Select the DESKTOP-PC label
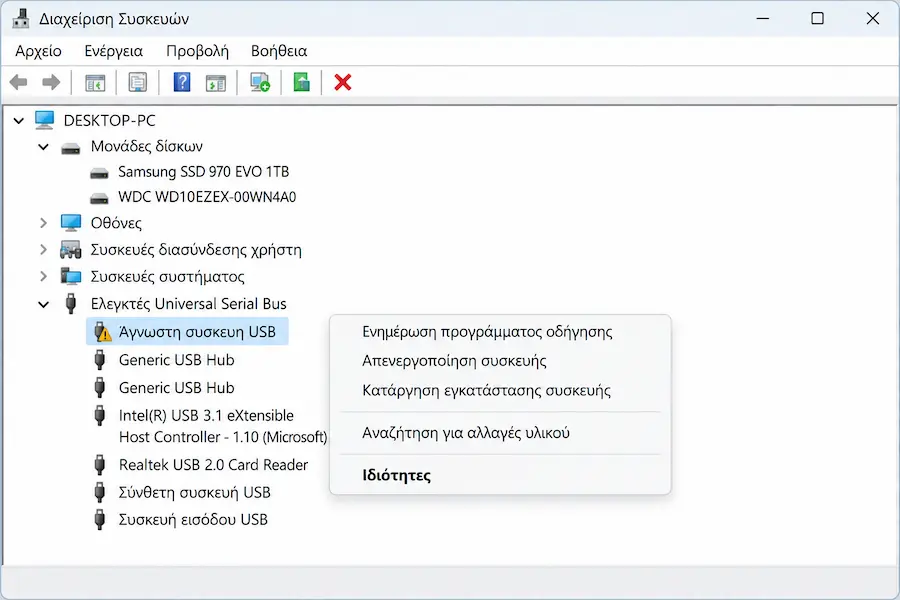 (x=110, y=121)
